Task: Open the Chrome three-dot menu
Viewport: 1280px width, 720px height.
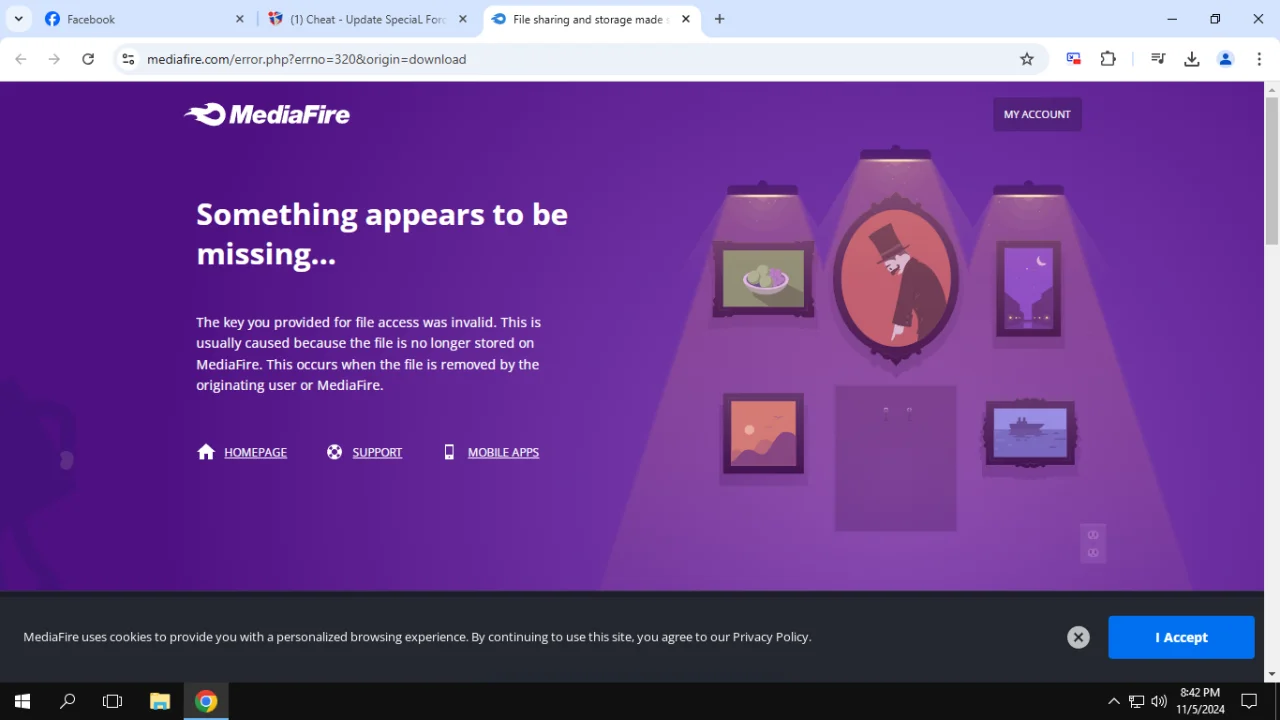Action: (x=1259, y=59)
